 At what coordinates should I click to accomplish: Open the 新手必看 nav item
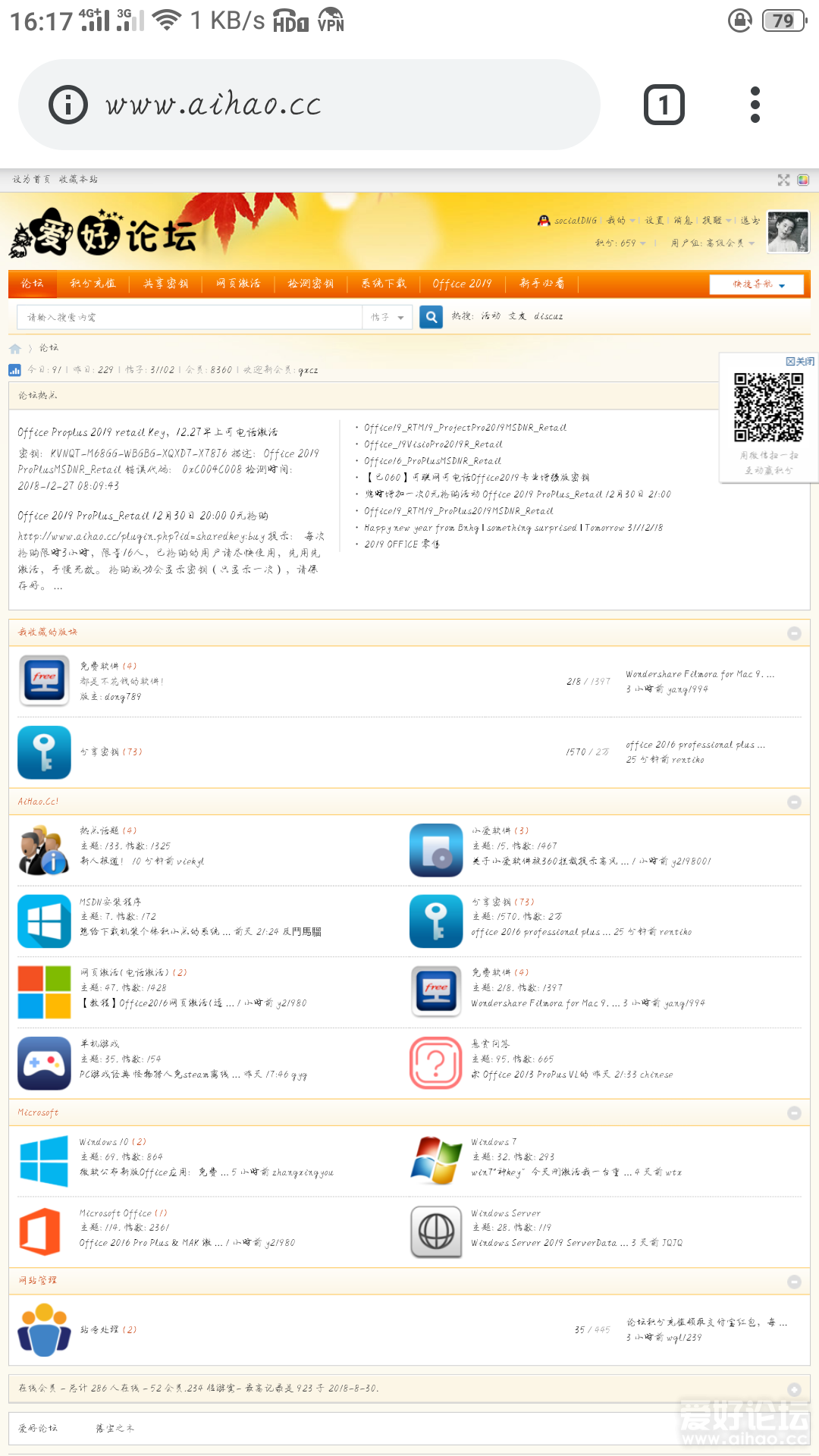[541, 284]
